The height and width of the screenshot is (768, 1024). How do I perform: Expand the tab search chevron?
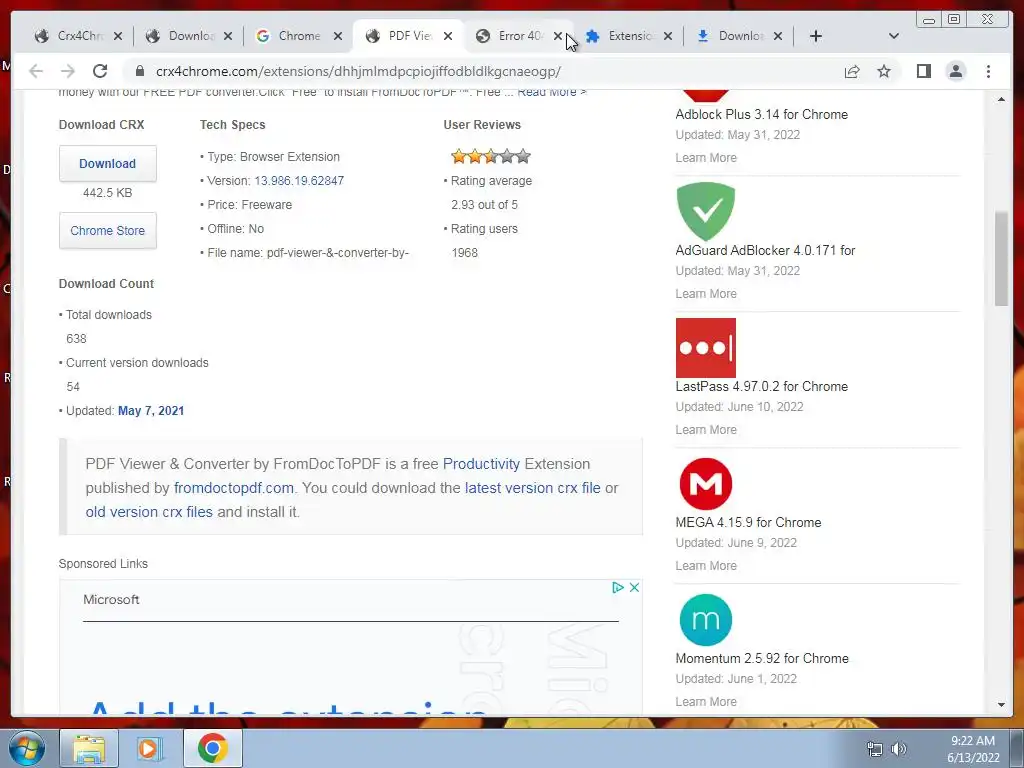pos(894,36)
